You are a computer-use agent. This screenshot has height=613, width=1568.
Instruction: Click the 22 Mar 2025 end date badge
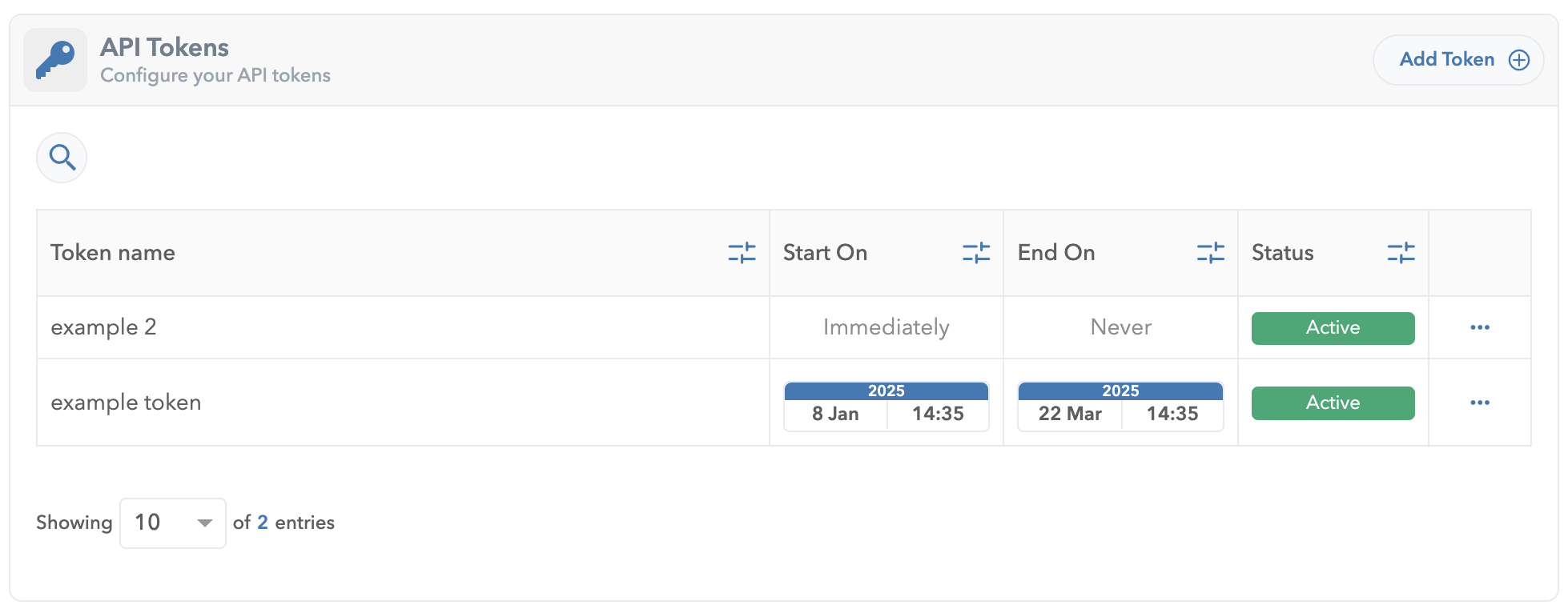pyautogui.click(x=1120, y=407)
